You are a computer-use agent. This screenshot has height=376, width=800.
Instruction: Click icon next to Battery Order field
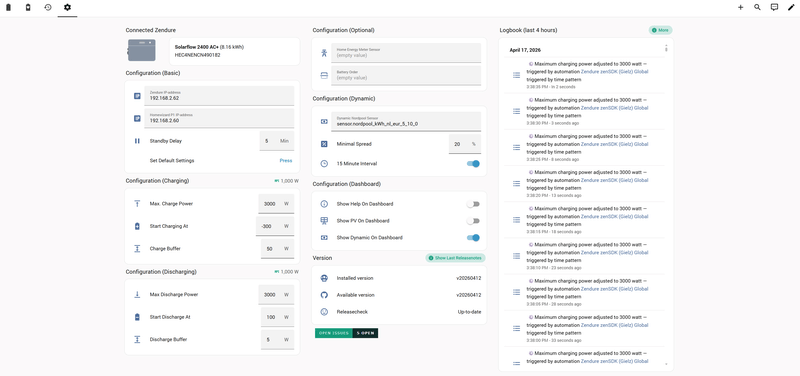coord(323,75)
